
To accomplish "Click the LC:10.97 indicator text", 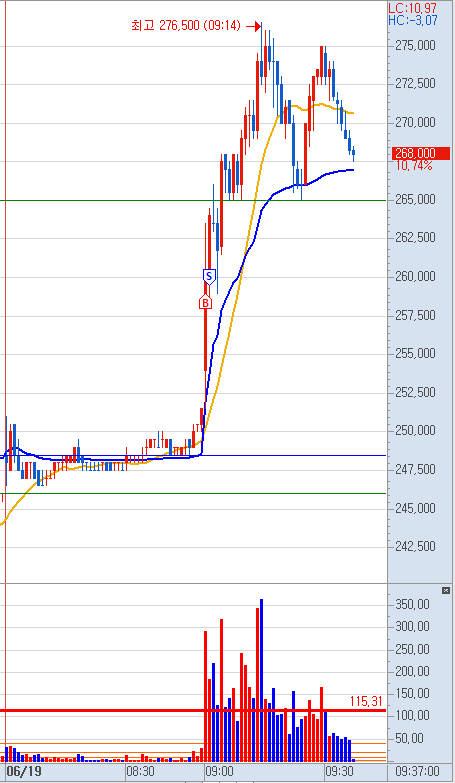I will click(413, 7).
